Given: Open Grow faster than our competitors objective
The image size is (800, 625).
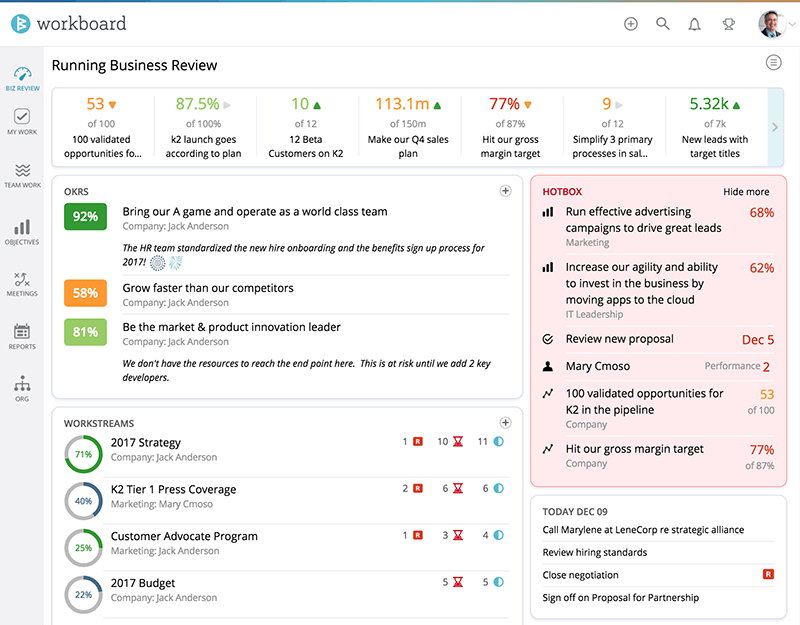Looking at the screenshot, I should coord(208,288).
